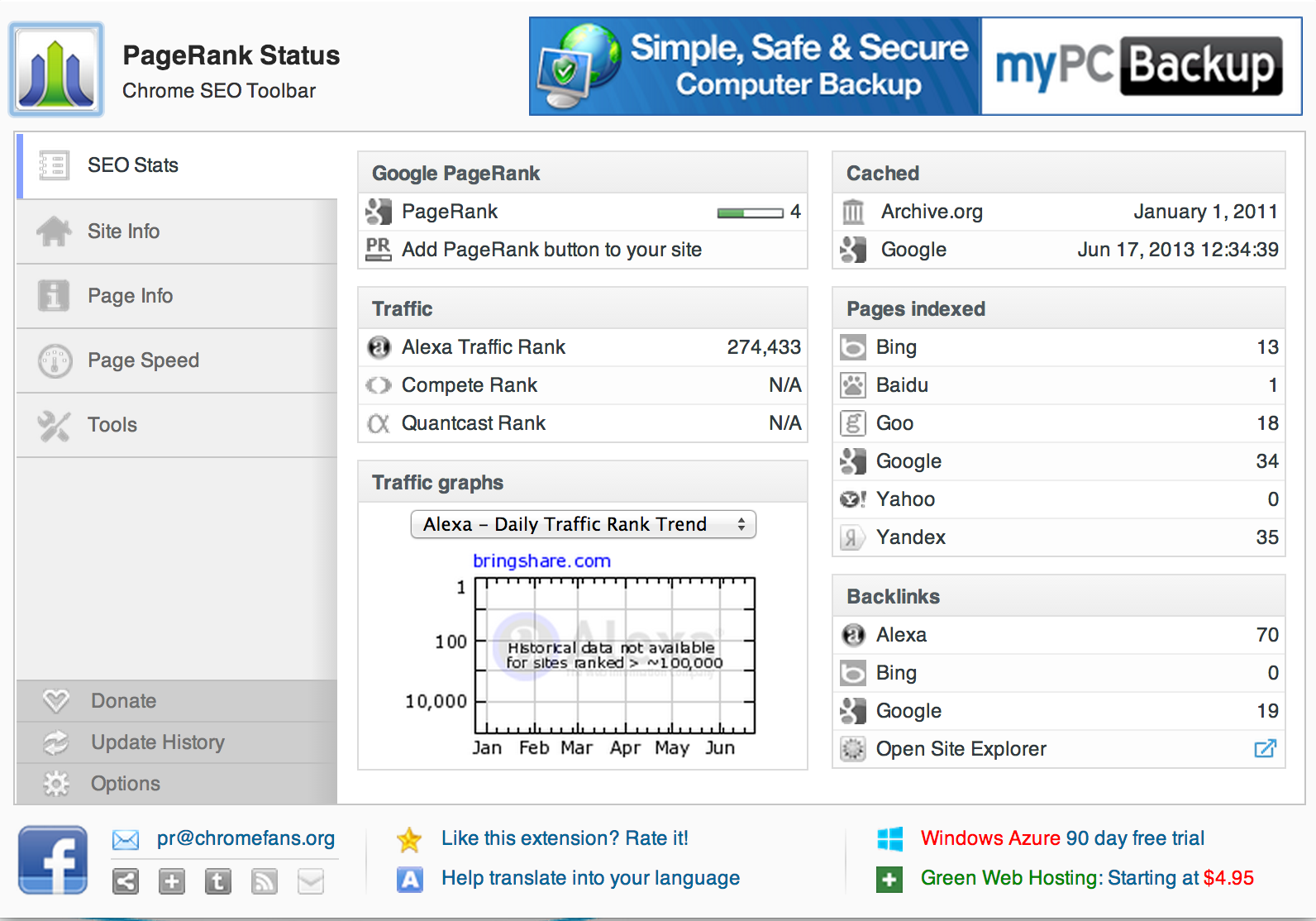Open the Options entry
Image resolution: width=1316 pixels, height=921 pixels.
[177, 784]
